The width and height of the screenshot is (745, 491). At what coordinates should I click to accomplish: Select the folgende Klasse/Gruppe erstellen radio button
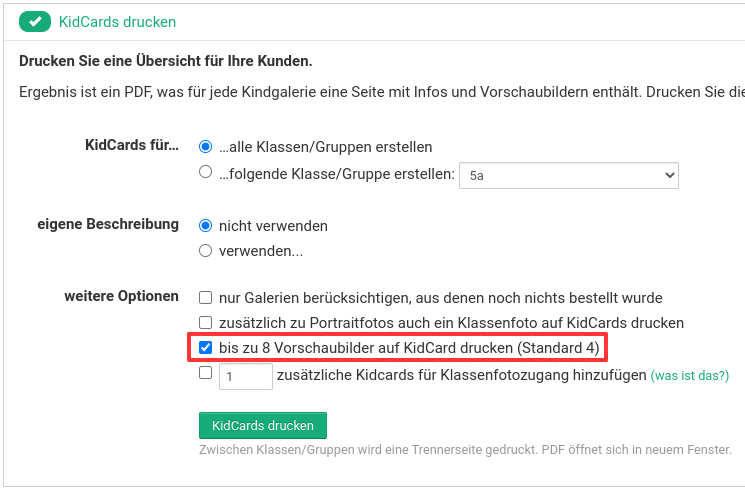pyautogui.click(x=206, y=172)
